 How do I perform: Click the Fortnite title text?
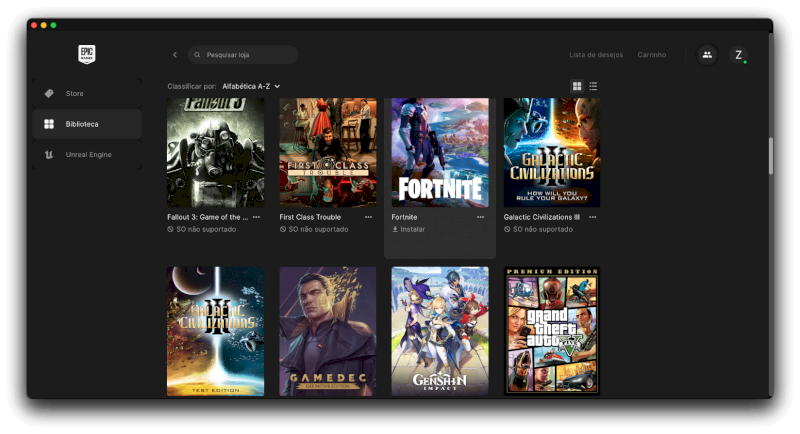[x=404, y=217]
